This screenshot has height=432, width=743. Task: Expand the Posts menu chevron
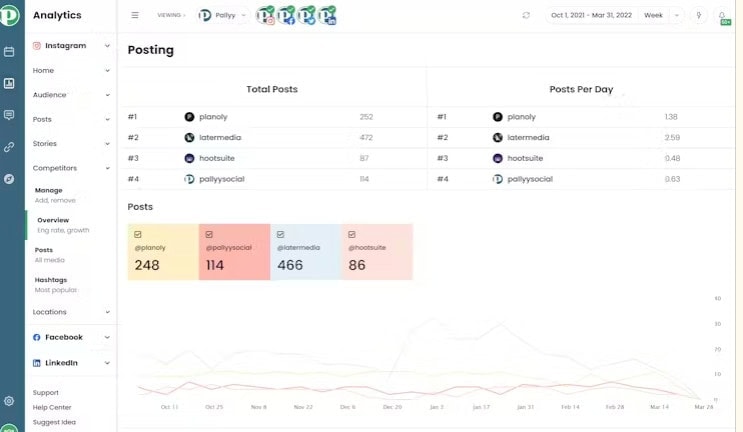108,119
